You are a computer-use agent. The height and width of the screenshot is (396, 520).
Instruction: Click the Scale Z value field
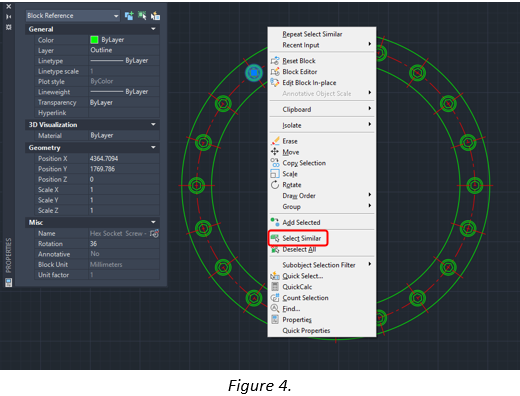(x=124, y=210)
